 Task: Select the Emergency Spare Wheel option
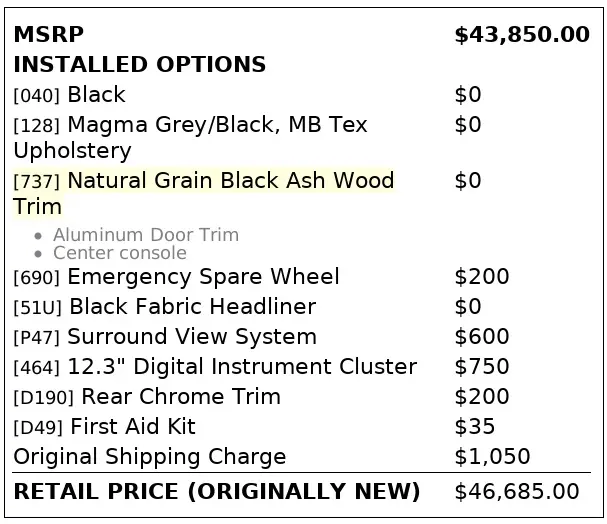(x=176, y=277)
